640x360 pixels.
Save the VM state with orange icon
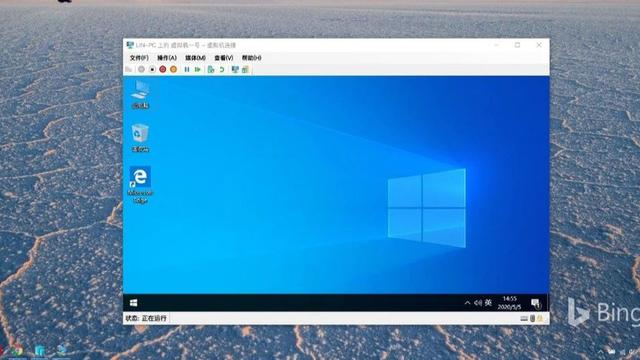coord(173,69)
